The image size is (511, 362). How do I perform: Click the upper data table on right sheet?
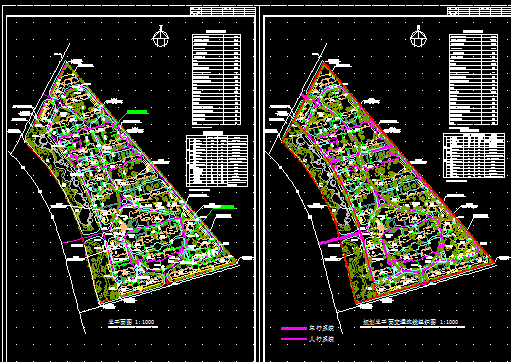tap(474, 79)
